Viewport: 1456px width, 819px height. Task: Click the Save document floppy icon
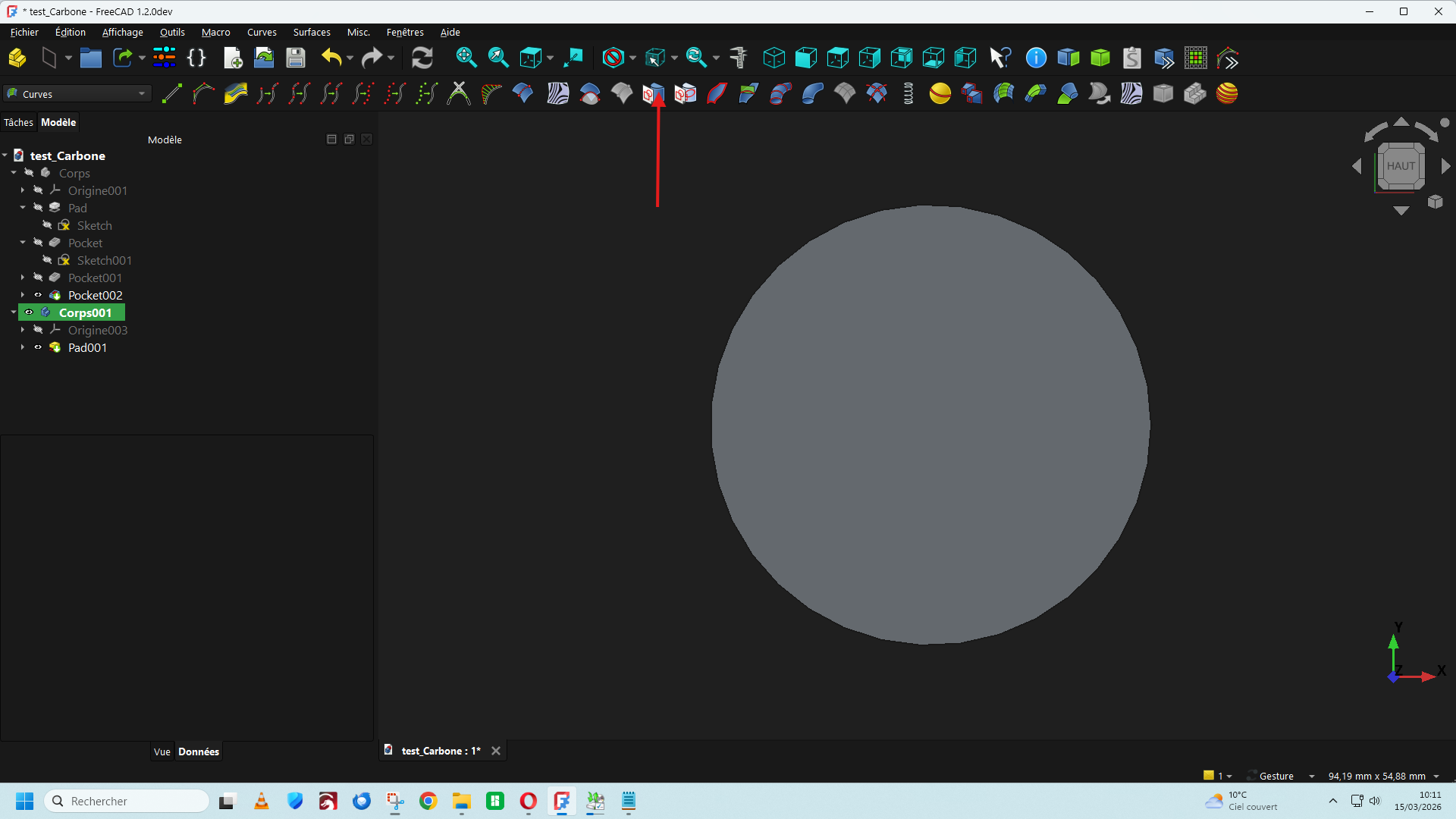tap(296, 58)
